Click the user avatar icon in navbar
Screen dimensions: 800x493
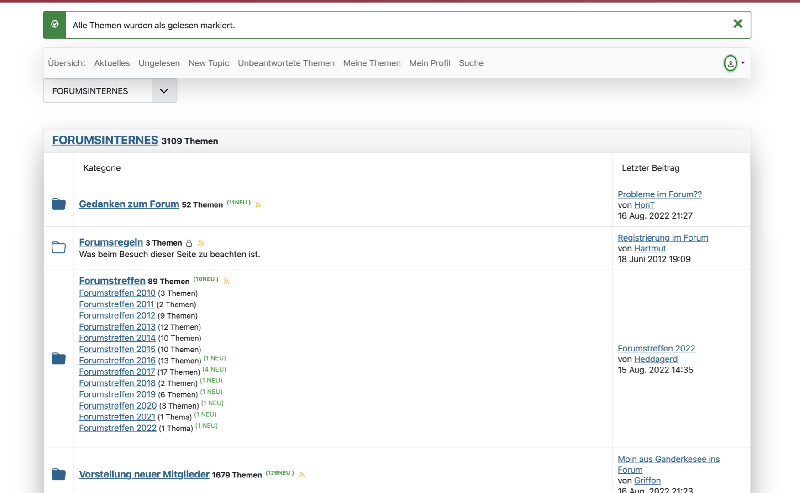(x=730, y=63)
